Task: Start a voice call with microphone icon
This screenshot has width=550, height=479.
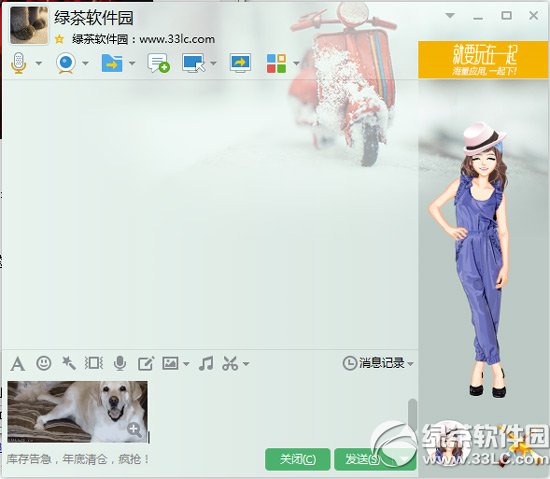Action: [19, 63]
